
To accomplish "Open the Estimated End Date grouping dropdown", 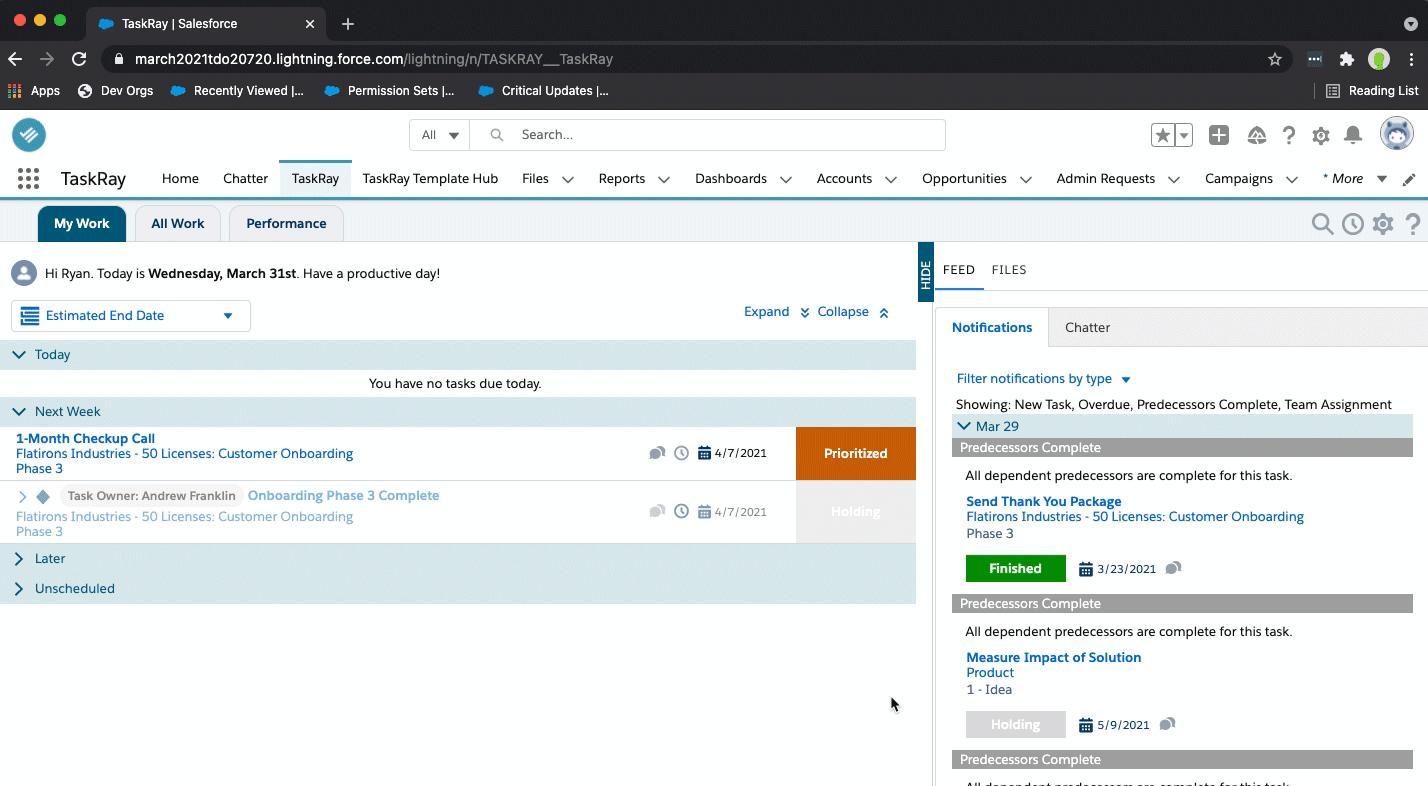I will (x=131, y=316).
